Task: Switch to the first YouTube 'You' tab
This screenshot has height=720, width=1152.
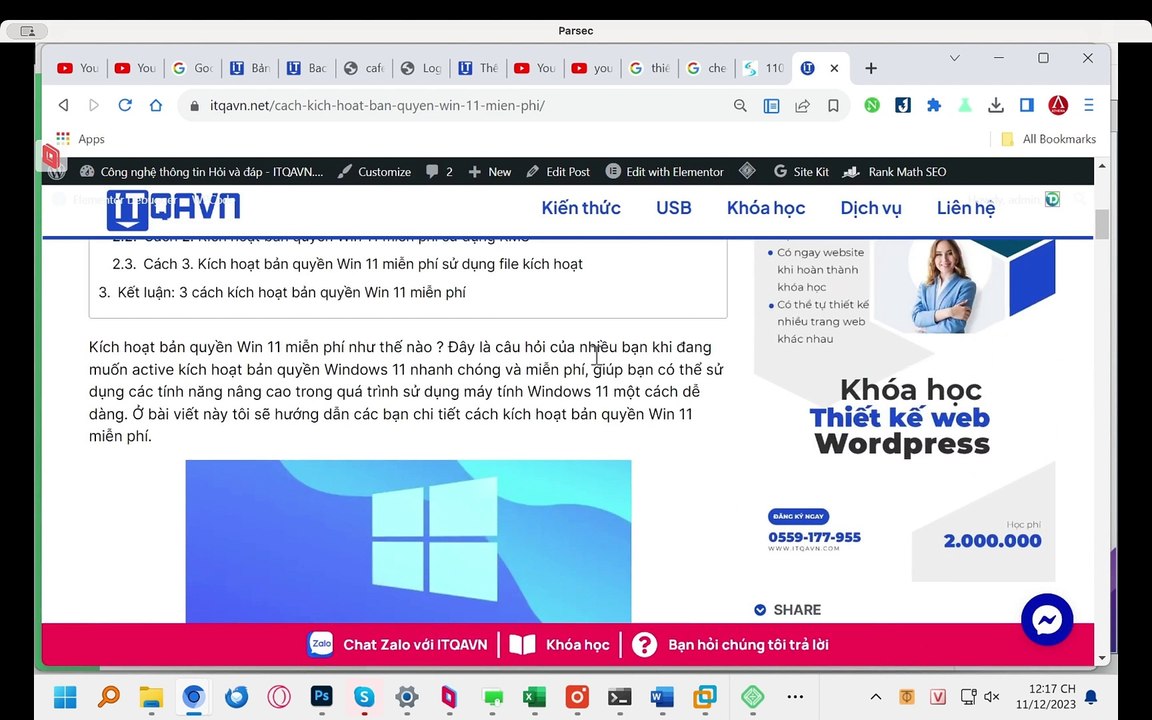Action: (78, 68)
